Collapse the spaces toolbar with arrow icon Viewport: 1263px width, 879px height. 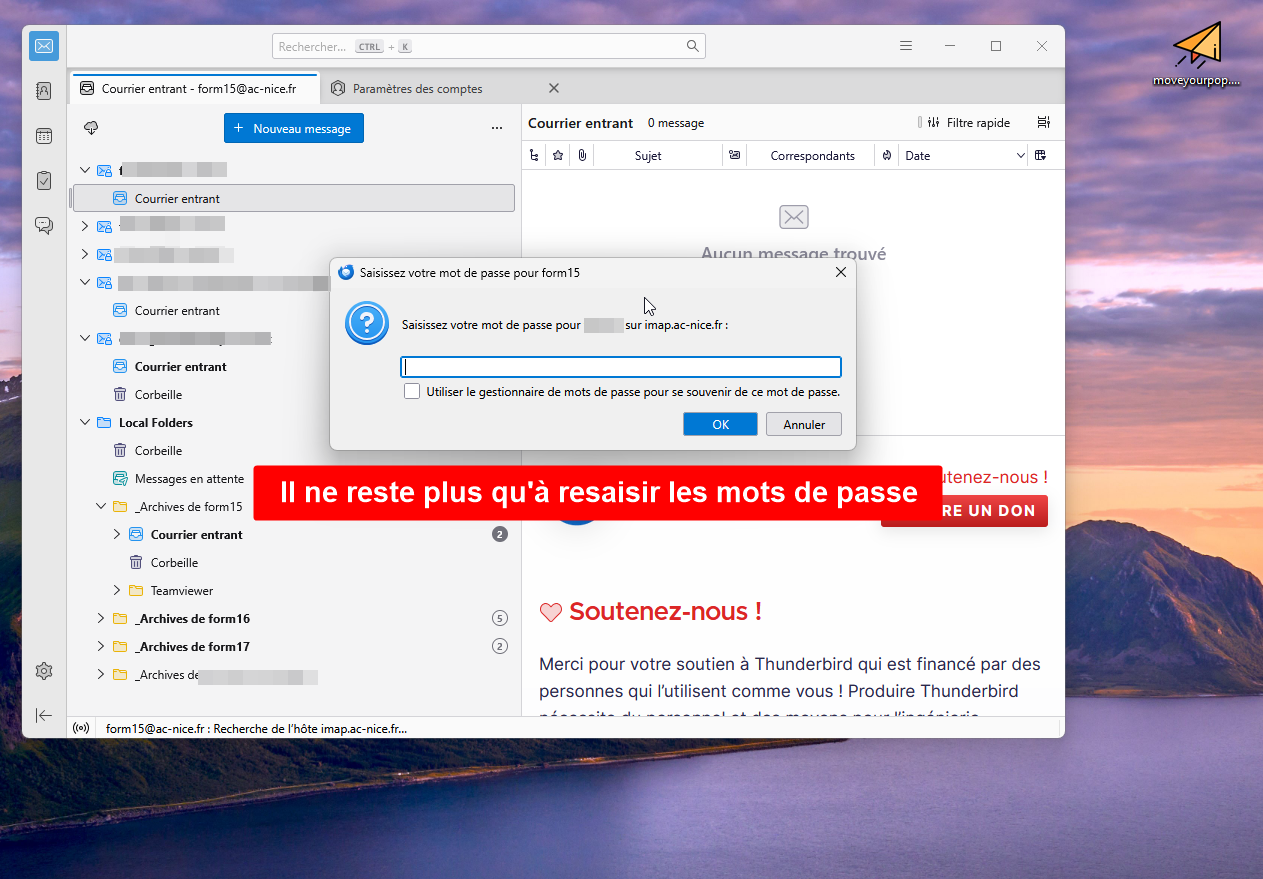pyautogui.click(x=44, y=715)
